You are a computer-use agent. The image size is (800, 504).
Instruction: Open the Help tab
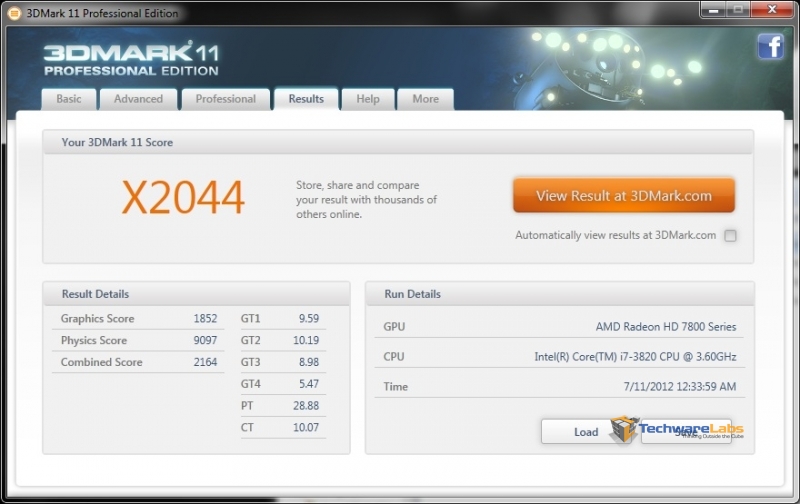click(368, 99)
